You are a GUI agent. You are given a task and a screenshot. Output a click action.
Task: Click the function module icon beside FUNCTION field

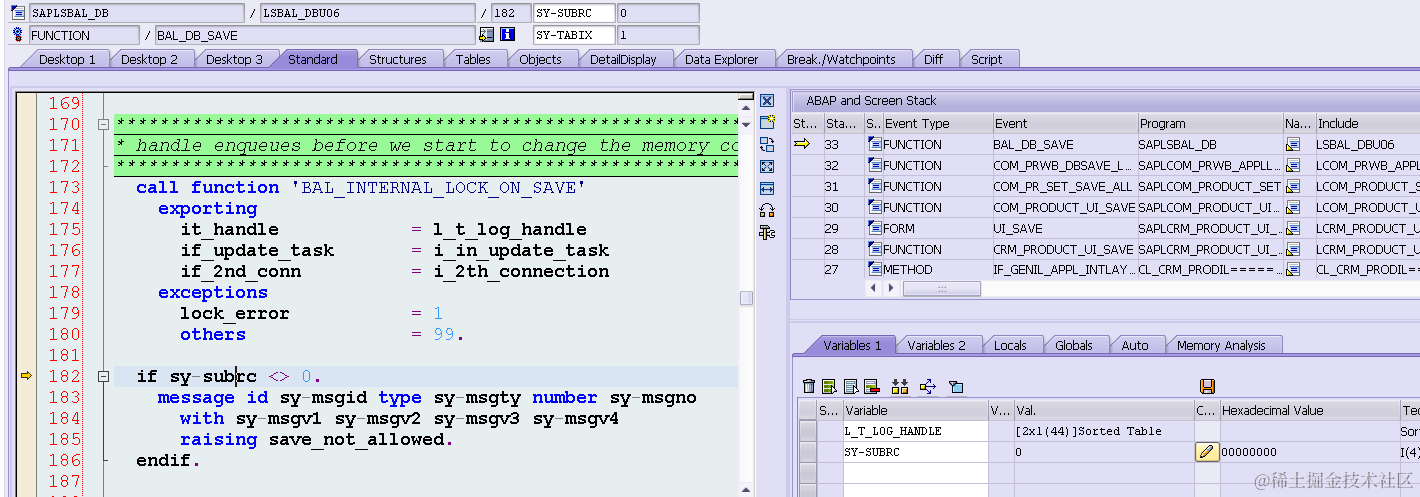point(17,35)
